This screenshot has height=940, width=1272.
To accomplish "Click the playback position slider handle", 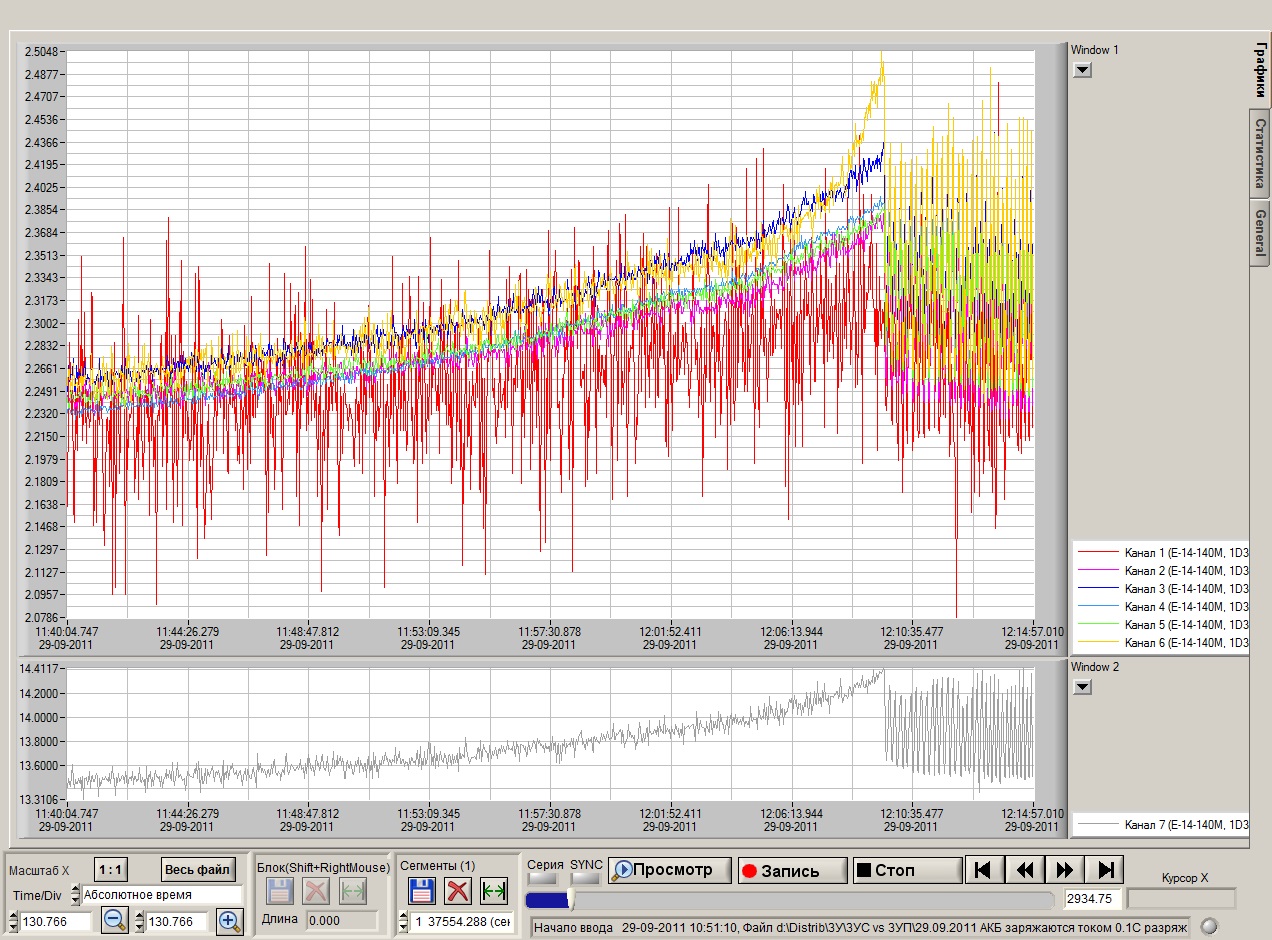I will (x=570, y=900).
